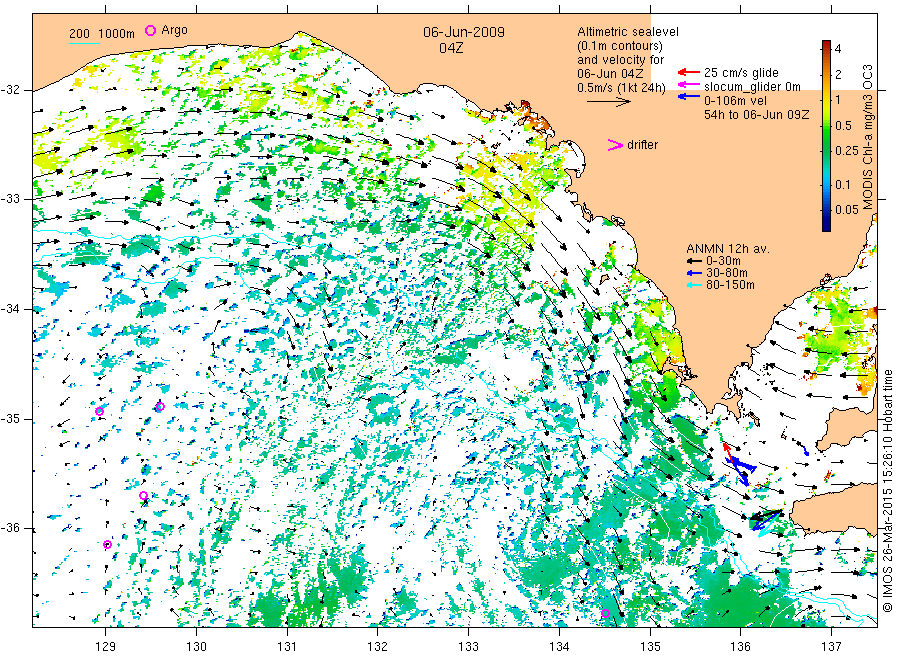
Task: Click the longitude label '131'
Action: pyautogui.click(x=287, y=647)
